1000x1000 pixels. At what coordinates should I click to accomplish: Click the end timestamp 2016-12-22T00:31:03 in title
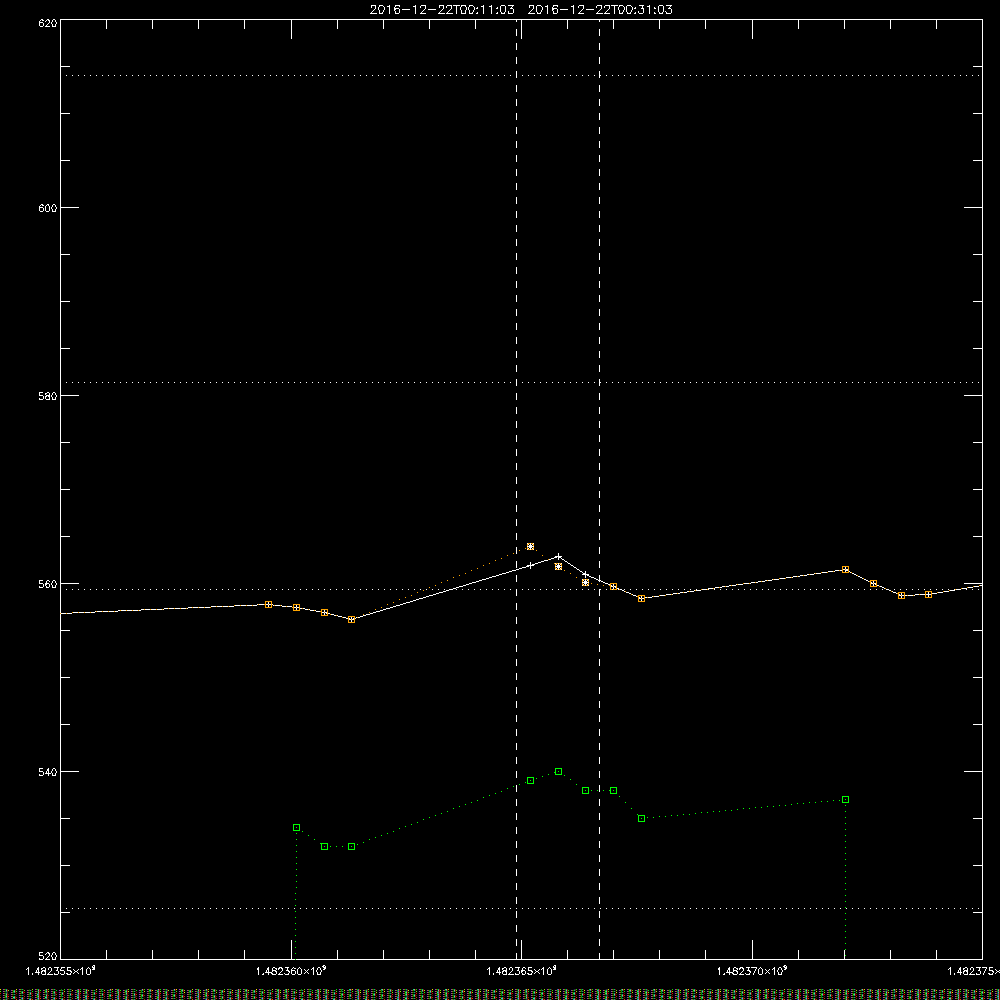pos(600,10)
